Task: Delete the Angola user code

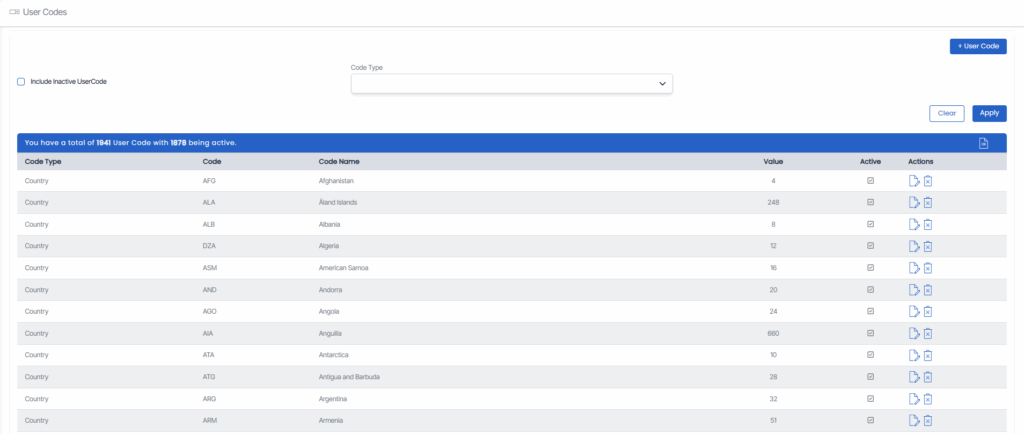Action: point(928,311)
